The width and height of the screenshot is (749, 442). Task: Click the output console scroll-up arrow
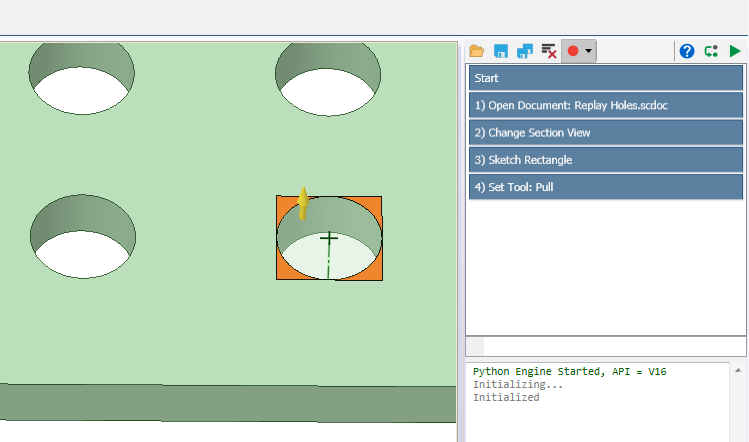[738, 370]
